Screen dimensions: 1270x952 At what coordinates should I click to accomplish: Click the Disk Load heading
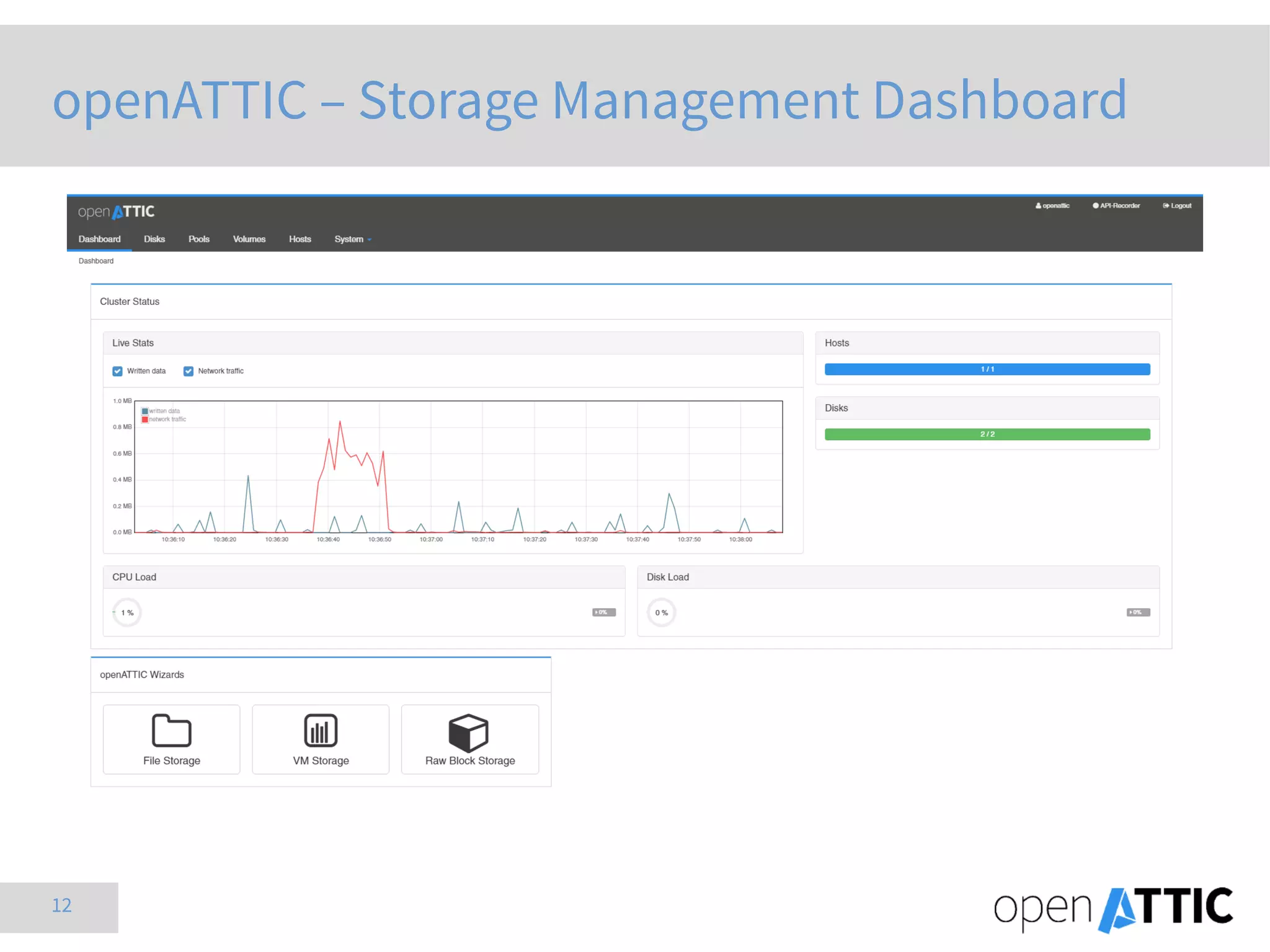point(668,578)
